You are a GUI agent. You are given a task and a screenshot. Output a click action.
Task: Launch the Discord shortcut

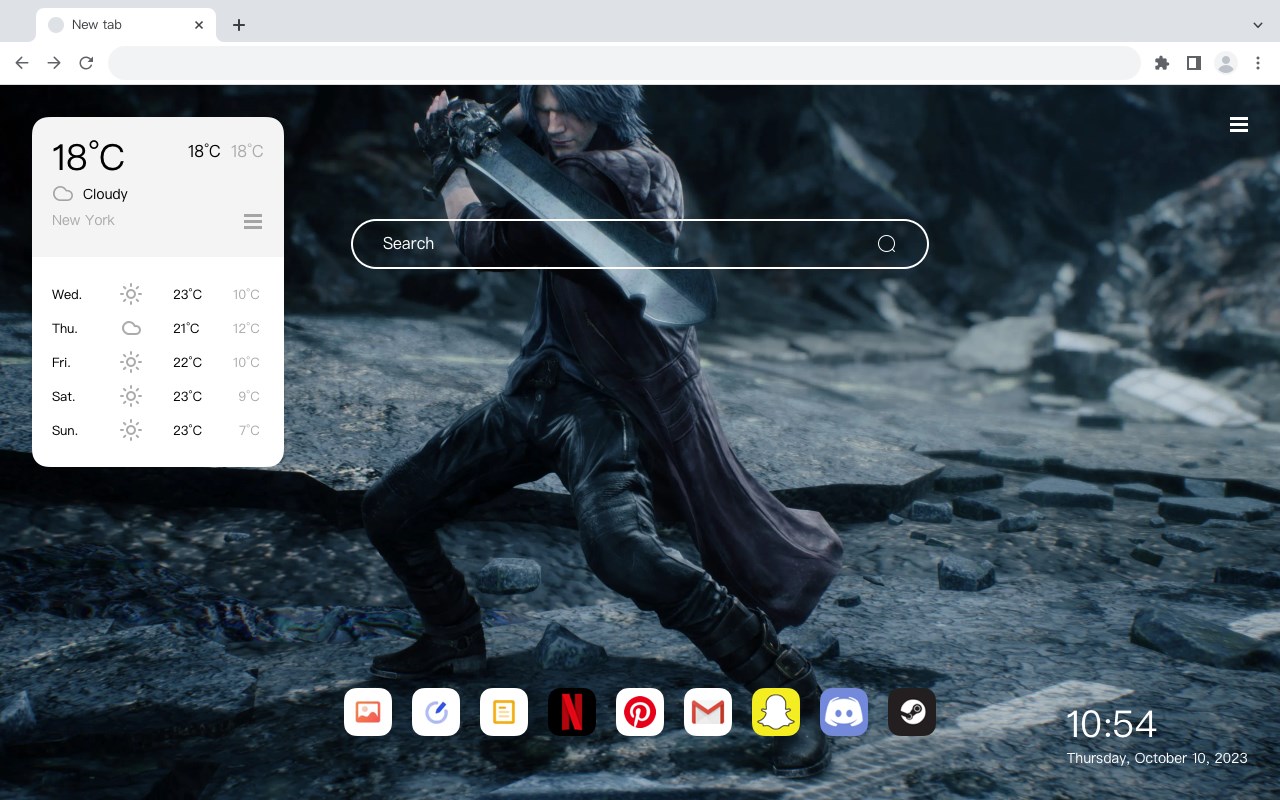tap(844, 712)
